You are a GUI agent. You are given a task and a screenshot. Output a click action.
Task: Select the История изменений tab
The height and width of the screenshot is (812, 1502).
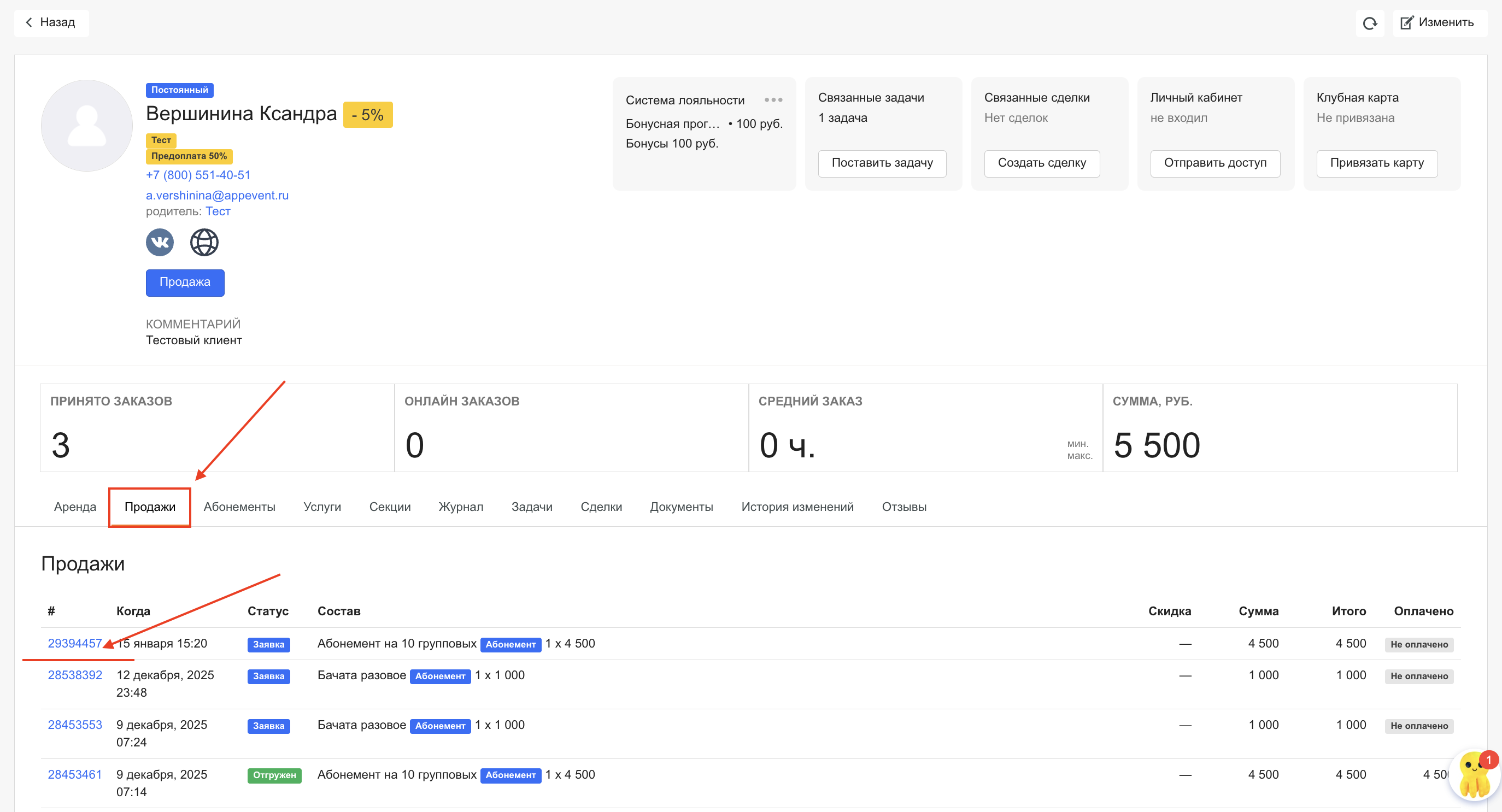click(797, 507)
